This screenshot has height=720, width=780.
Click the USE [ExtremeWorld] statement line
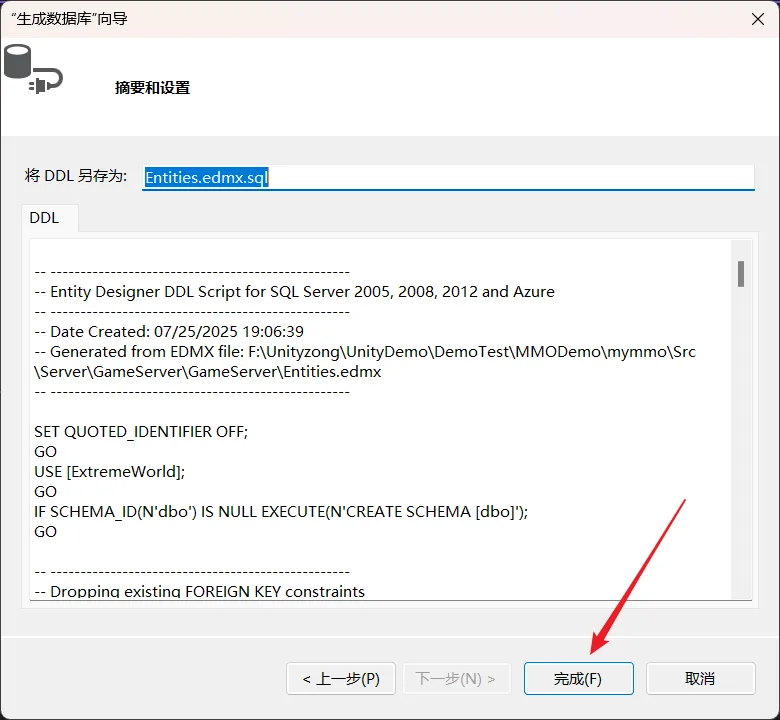click(x=110, y=472)
